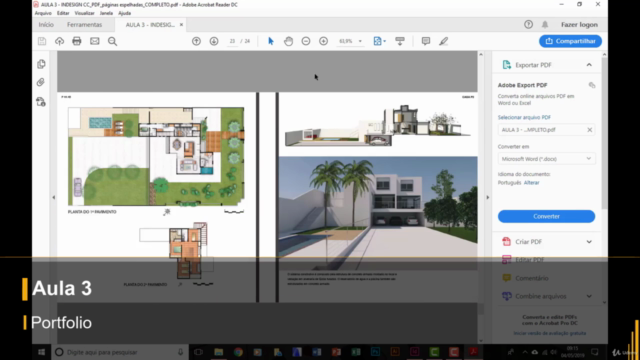Send file by email envelope icon
This screenshot has width=640, height=360.
[x=95, y=41]
